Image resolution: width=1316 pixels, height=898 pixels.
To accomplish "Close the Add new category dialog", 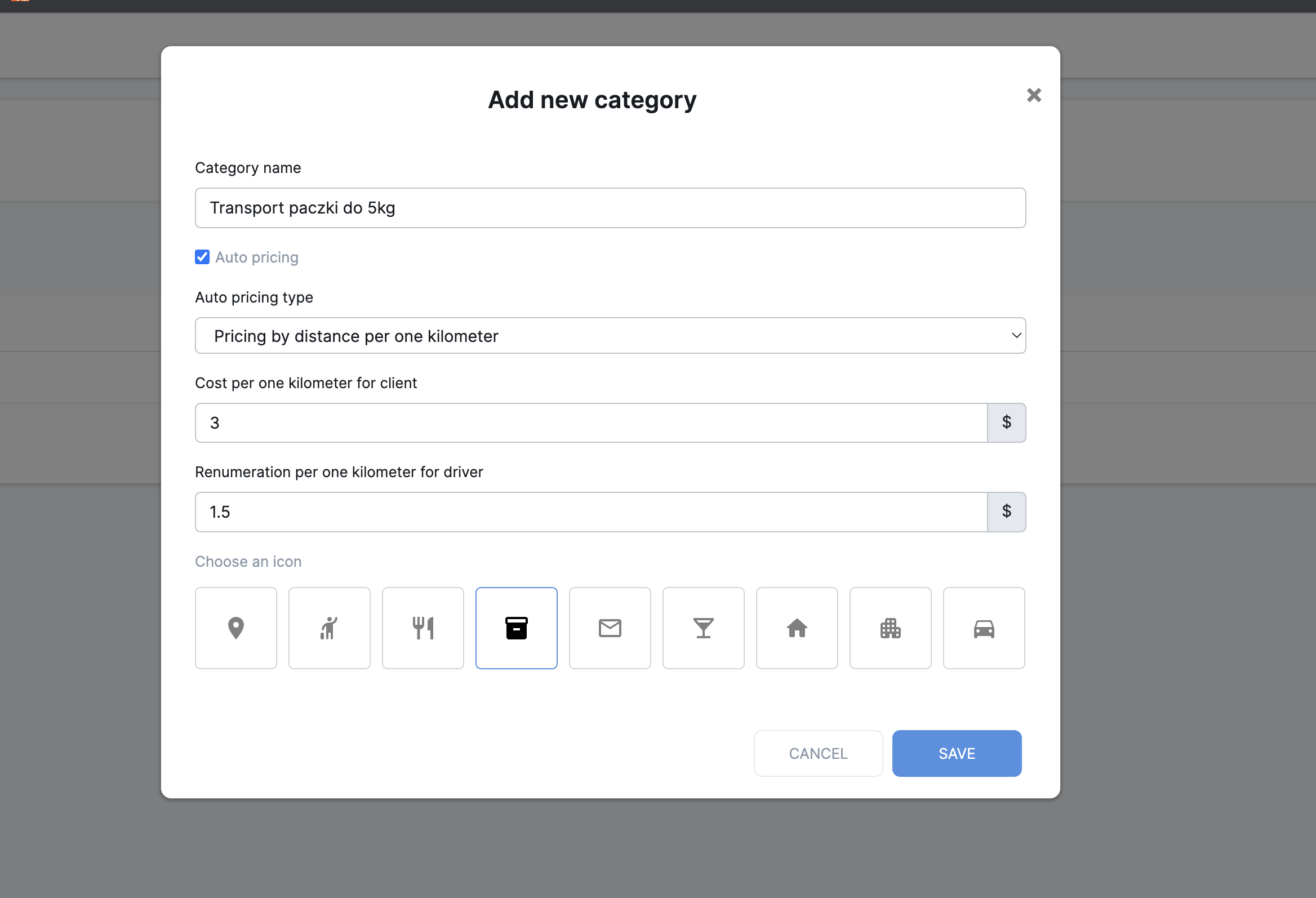I will (1033, 95).
